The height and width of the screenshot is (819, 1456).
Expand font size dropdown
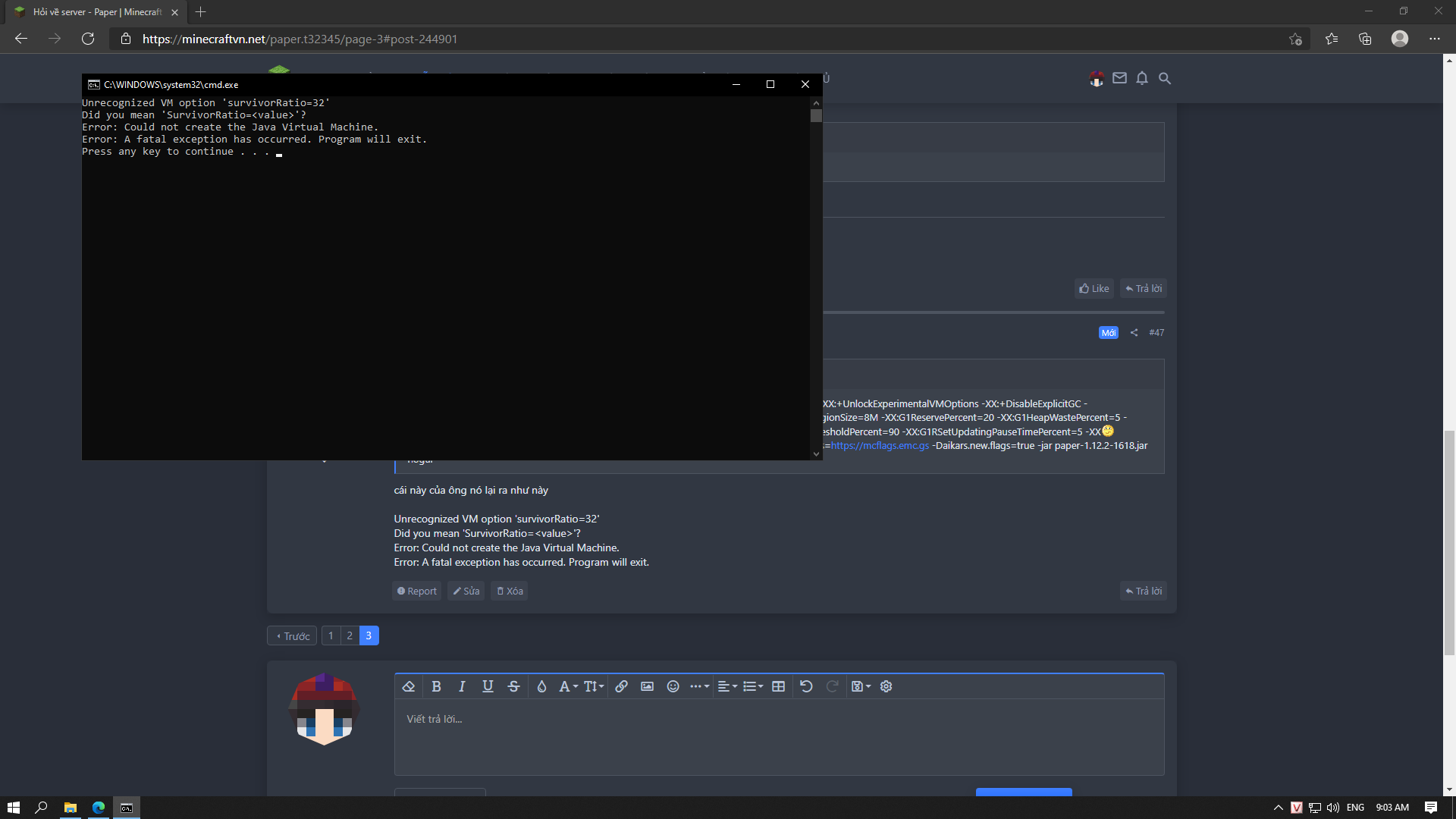[594, 686]
